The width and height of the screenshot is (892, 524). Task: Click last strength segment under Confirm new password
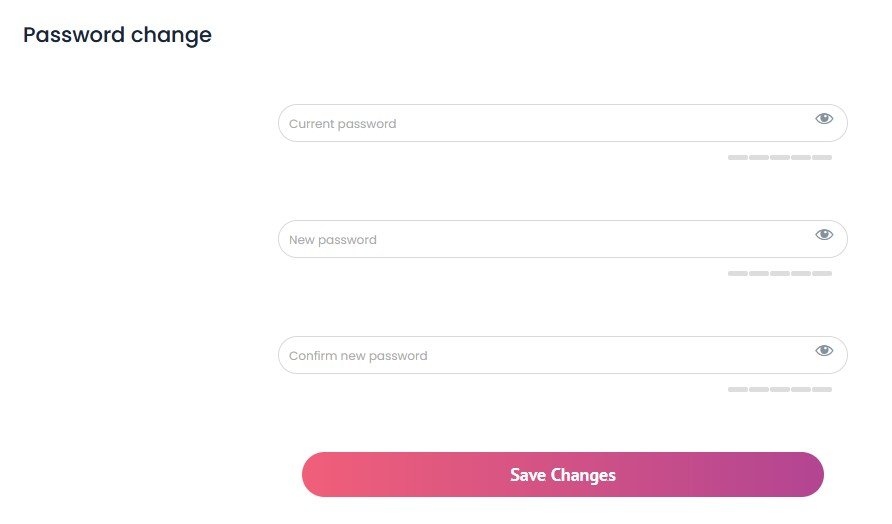[x=822, y=389]
